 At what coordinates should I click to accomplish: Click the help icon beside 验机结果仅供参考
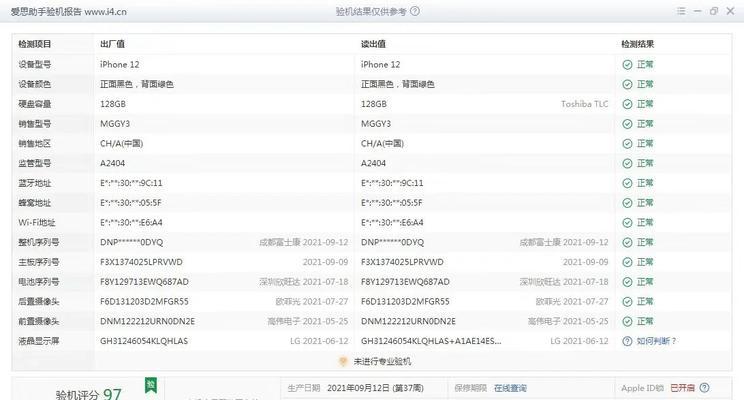tap(415, 11)
